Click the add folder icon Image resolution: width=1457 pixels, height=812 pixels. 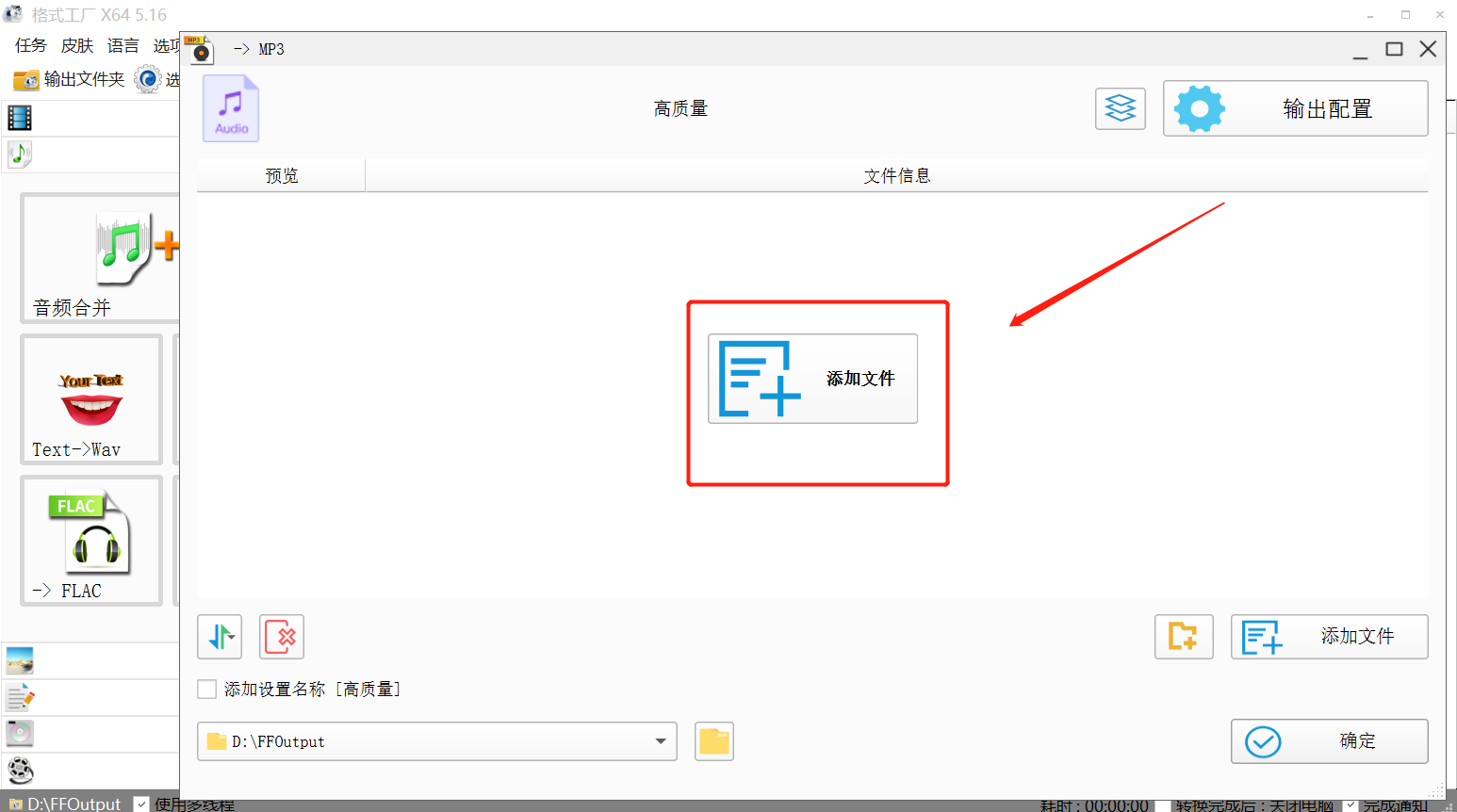click(x=1184, y=637)
